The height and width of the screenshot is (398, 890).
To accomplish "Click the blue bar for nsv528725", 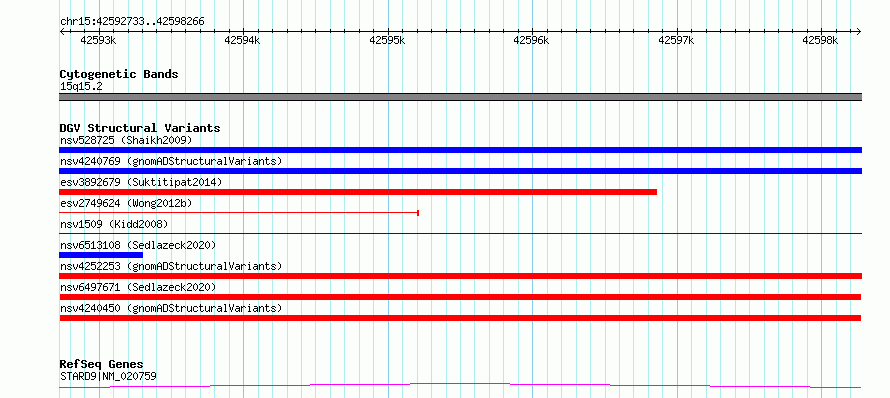I will click(460, 150).
